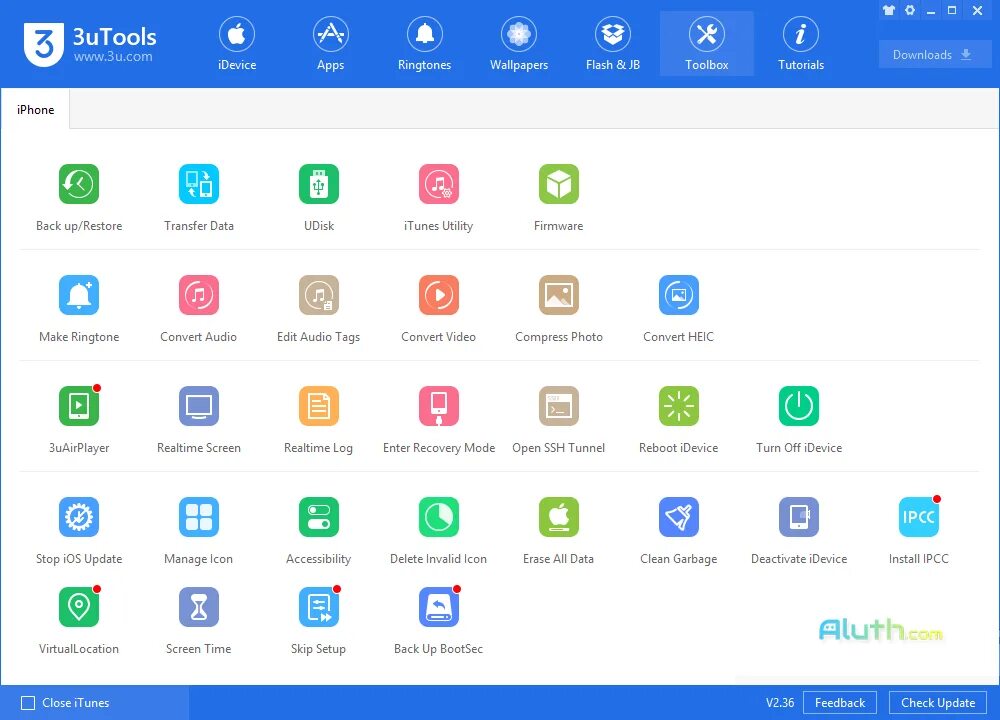The image size is (1000, 720).
Task: Open the Wallpapers section
Action: [518, 43]
